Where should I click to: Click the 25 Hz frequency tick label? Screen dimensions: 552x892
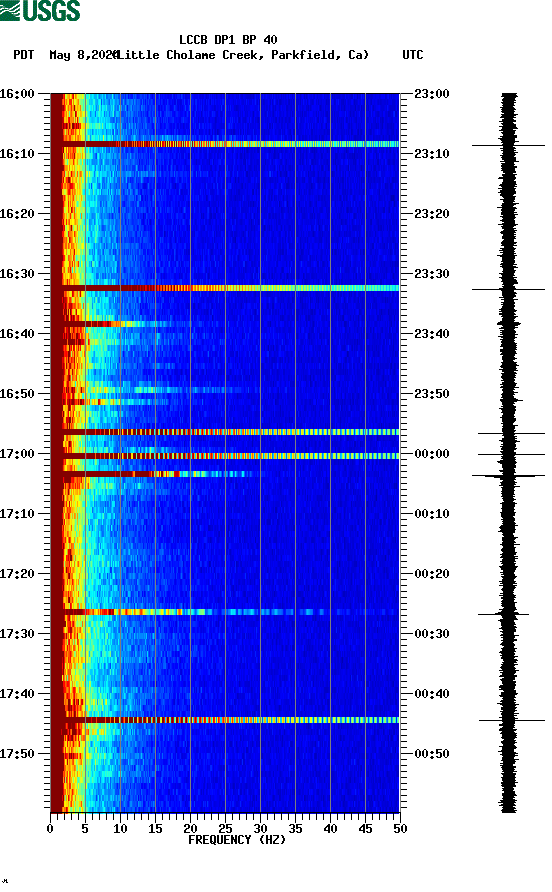pos(225,829)
